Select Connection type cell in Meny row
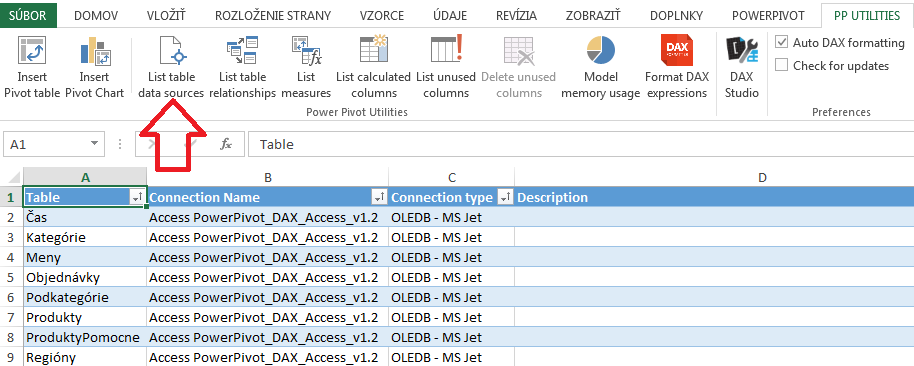Screen dimensions: 914x366 452,257
